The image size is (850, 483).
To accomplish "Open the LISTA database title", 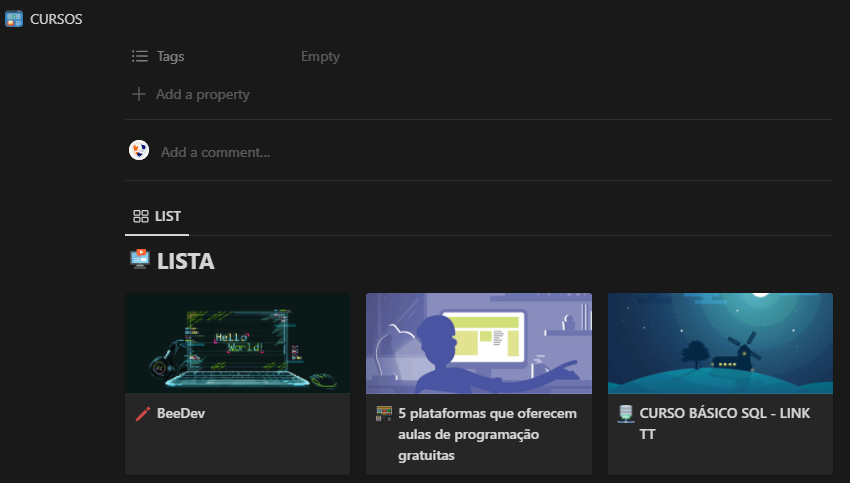I will coord(185,261).
